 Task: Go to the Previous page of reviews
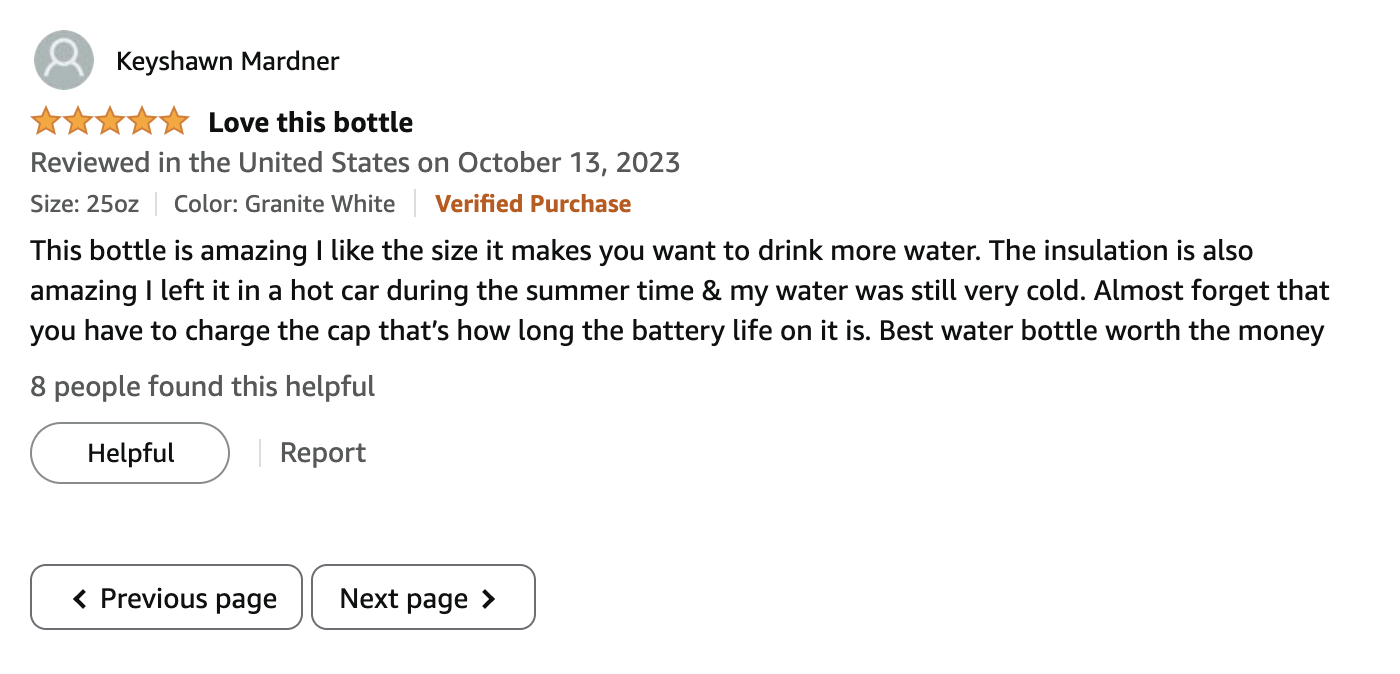pyautogui.click(x=166, y=597)
